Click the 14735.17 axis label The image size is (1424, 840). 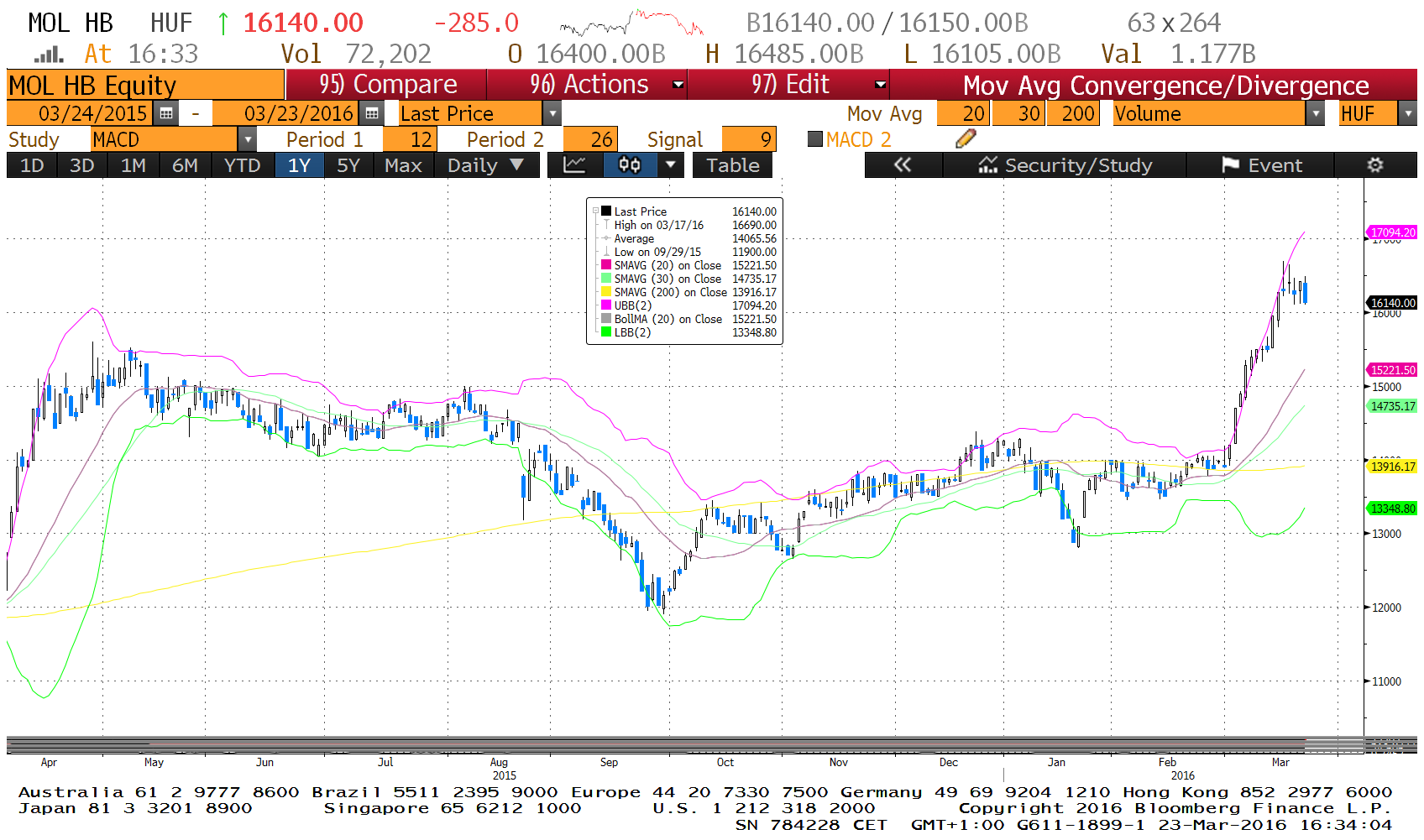click(x=1392, y=406)
